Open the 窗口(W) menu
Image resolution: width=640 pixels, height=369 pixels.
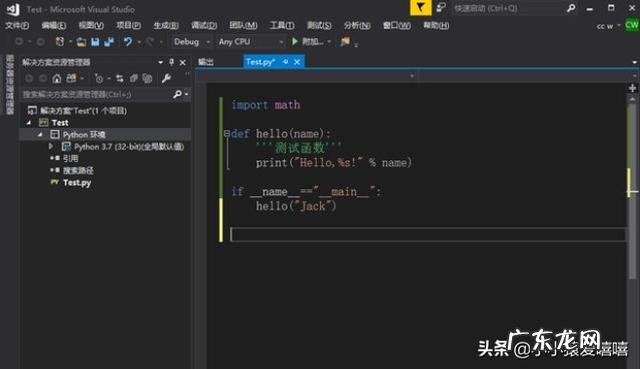397,26
